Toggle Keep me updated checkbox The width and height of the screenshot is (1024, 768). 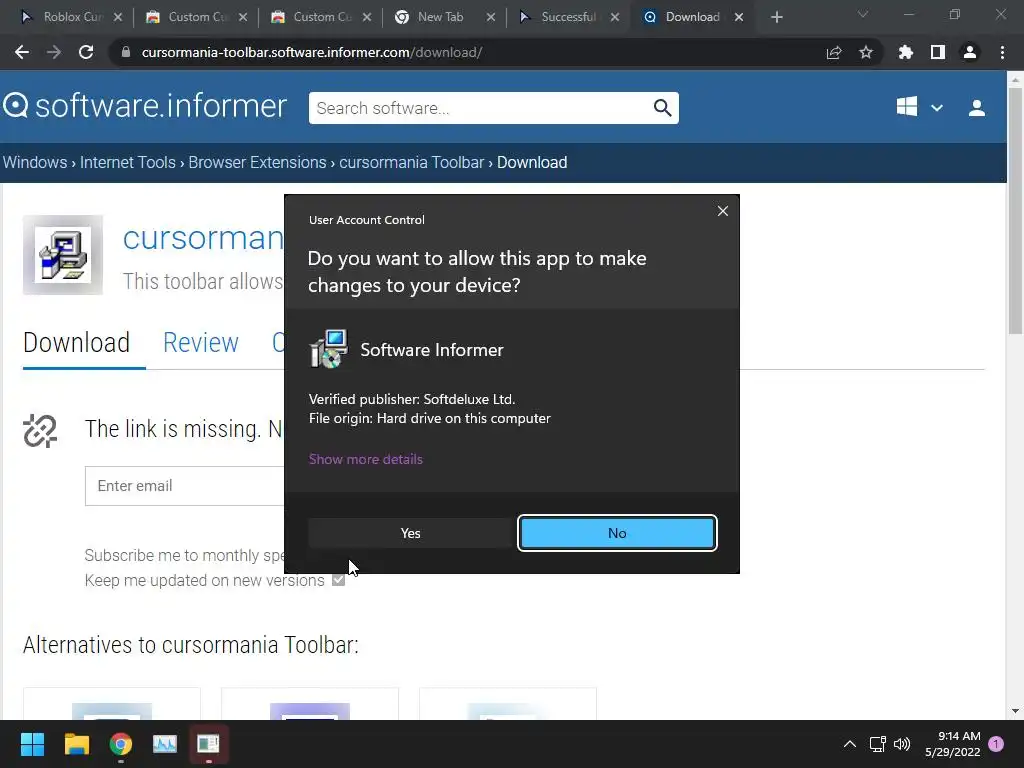pyautogui.click(x=338, y=580)
